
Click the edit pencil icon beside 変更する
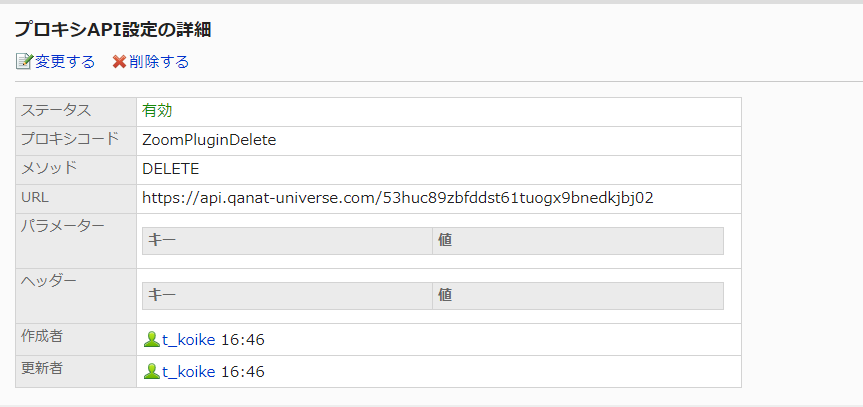point(24,62)
